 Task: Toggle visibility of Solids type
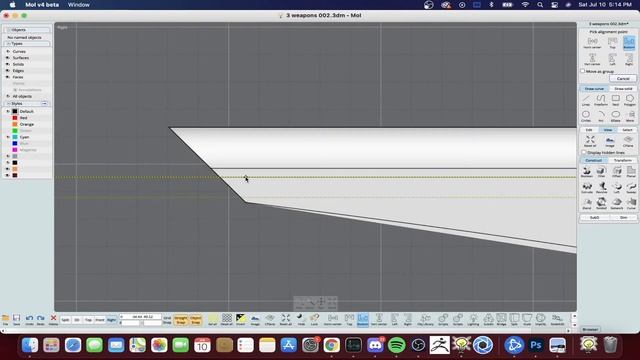tap(8, 64)
